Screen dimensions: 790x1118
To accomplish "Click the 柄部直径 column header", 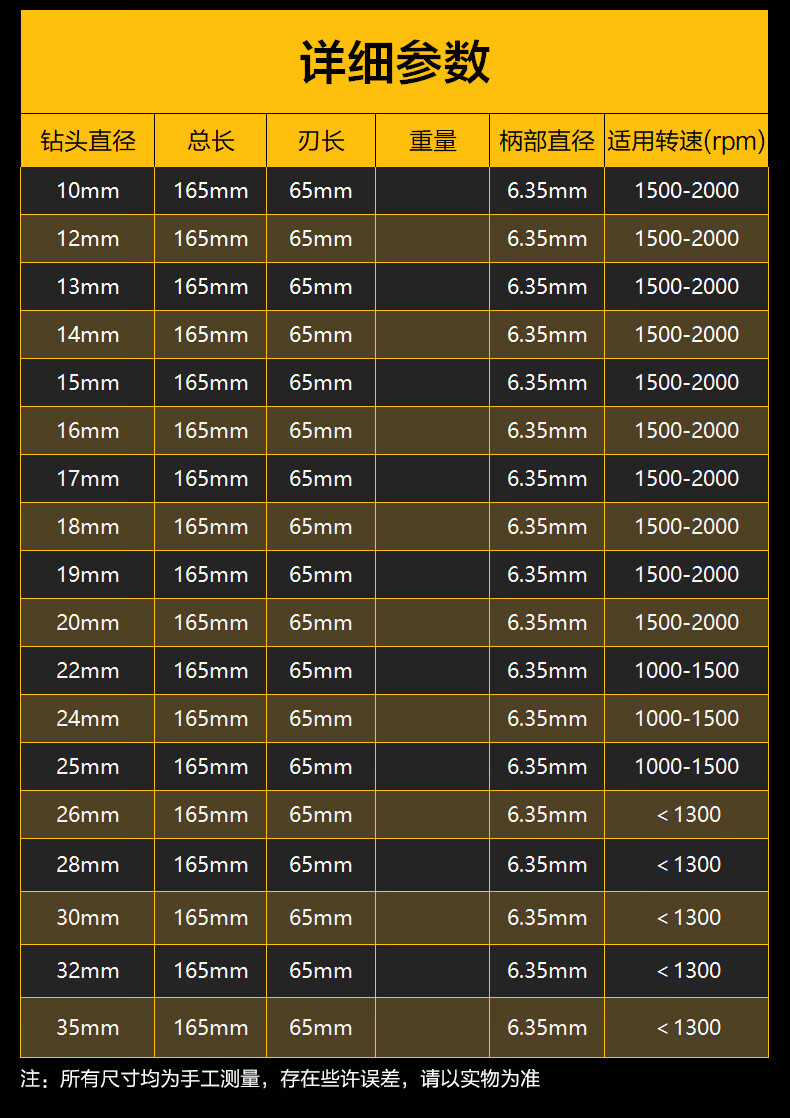I will pyautogui.click(x=547, y=141).
